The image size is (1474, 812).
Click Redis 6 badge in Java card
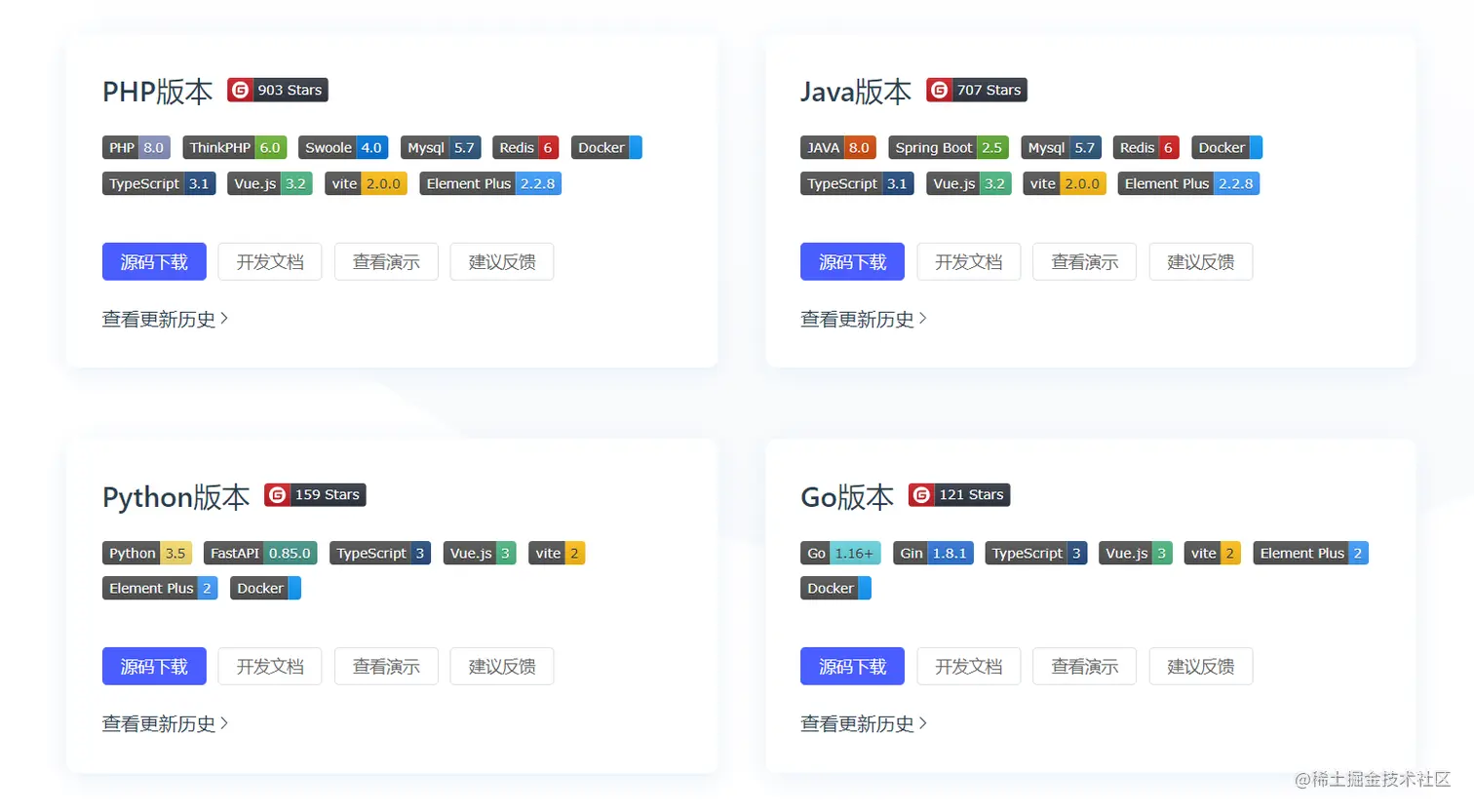(x=1146, y=147)
